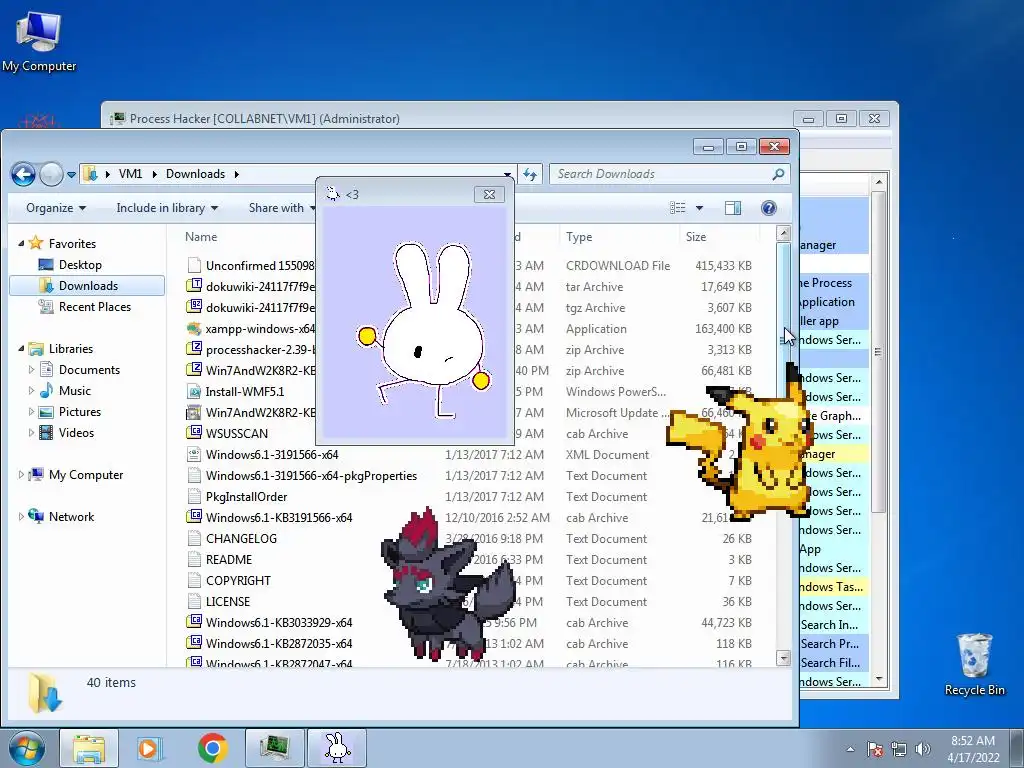Viewport: 1024px width, 768px height.
Task: Open the Start menu orb
Action: click(x=26, y=748)
